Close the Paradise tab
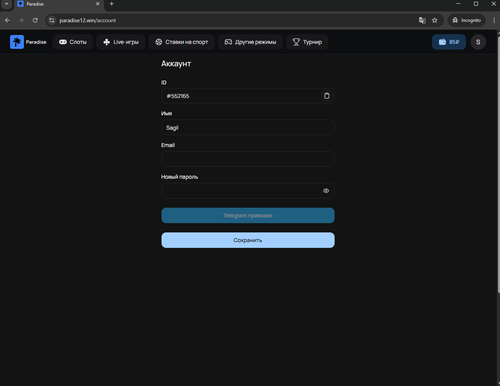Screen dimensions: 500x386 click(98, 4)
